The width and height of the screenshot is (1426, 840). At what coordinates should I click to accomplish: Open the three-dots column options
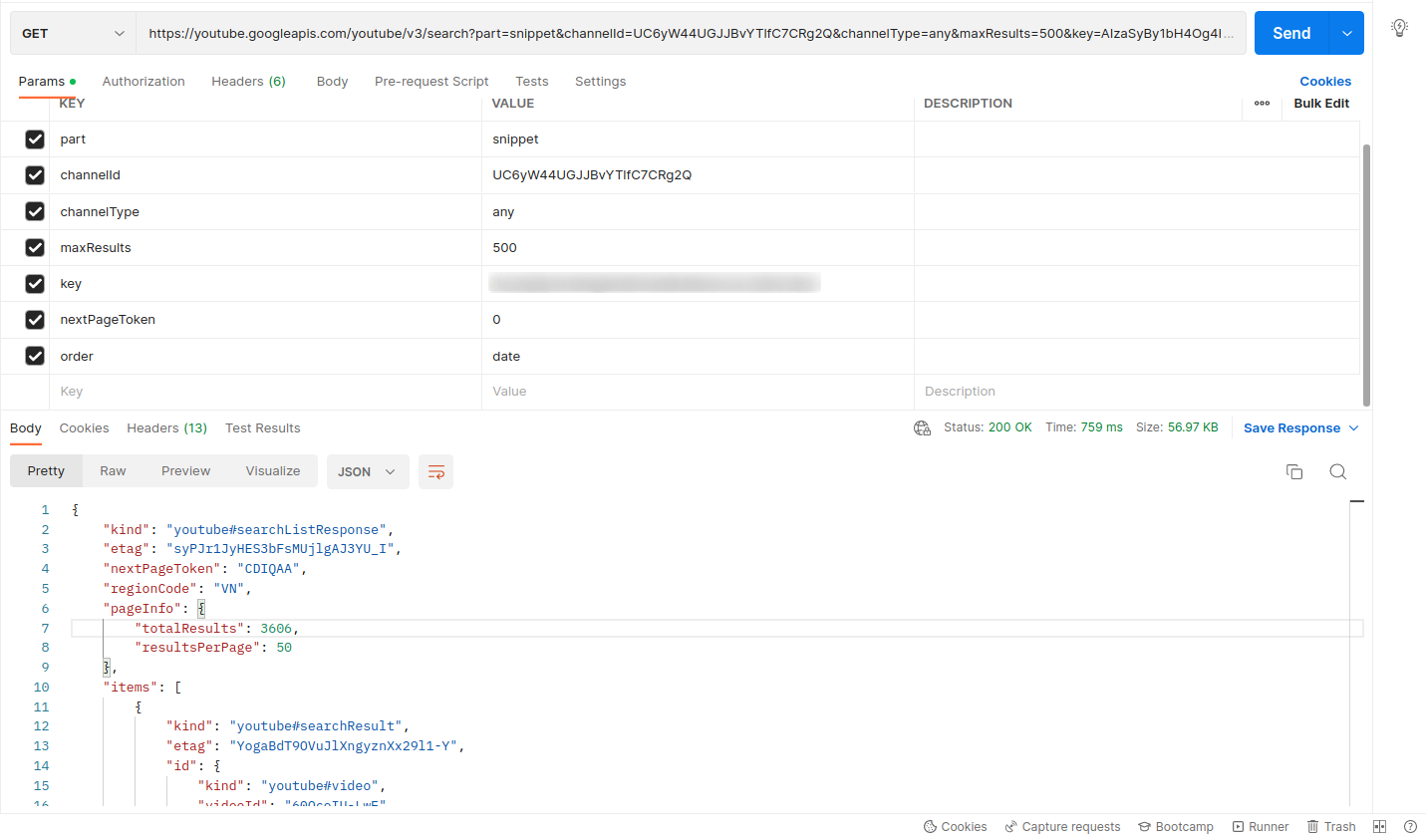[x=1262, y=104]
